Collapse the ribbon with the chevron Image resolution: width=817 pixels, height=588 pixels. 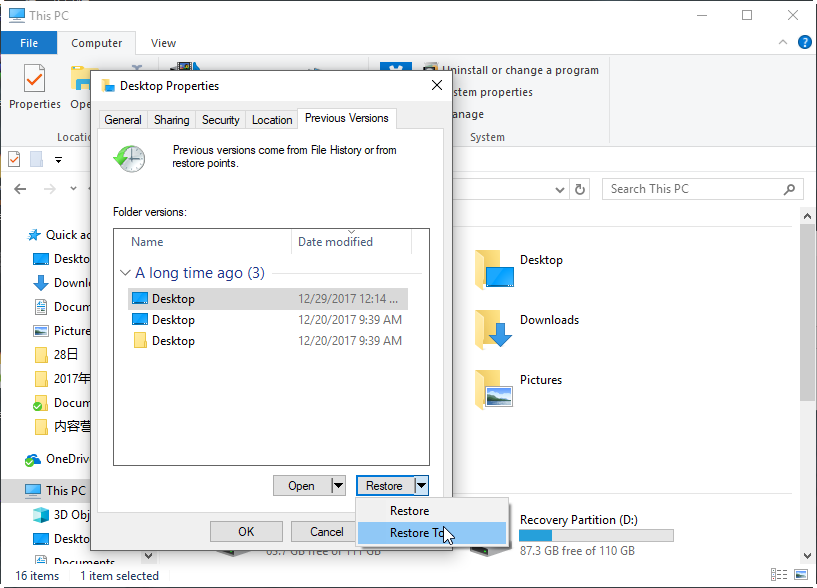[783, 42]
